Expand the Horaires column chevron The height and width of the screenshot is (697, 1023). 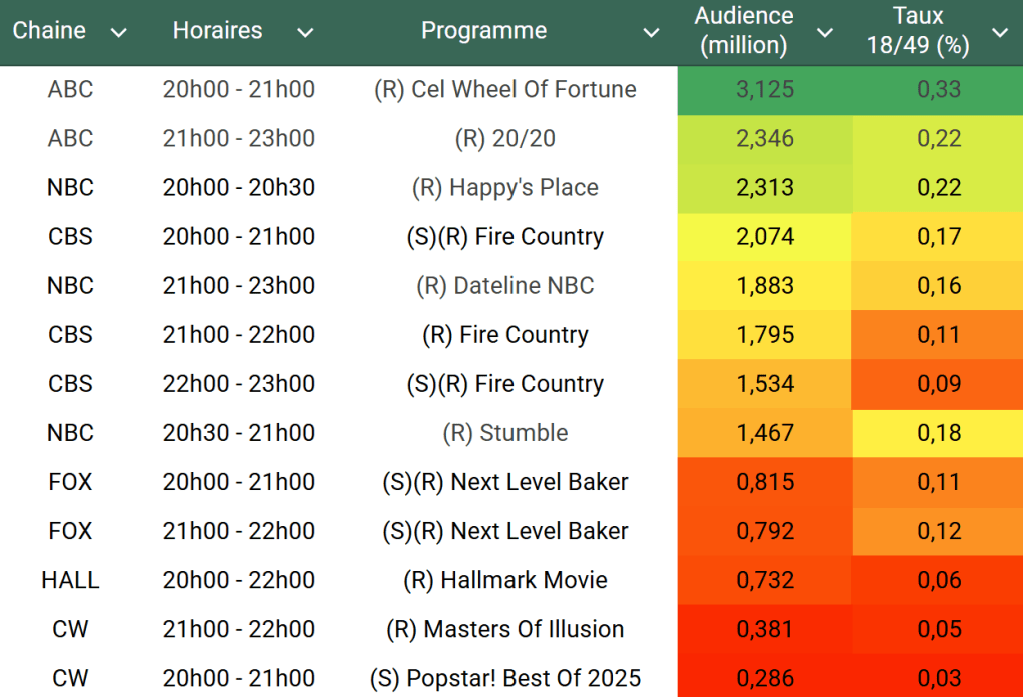click(305, 33)
